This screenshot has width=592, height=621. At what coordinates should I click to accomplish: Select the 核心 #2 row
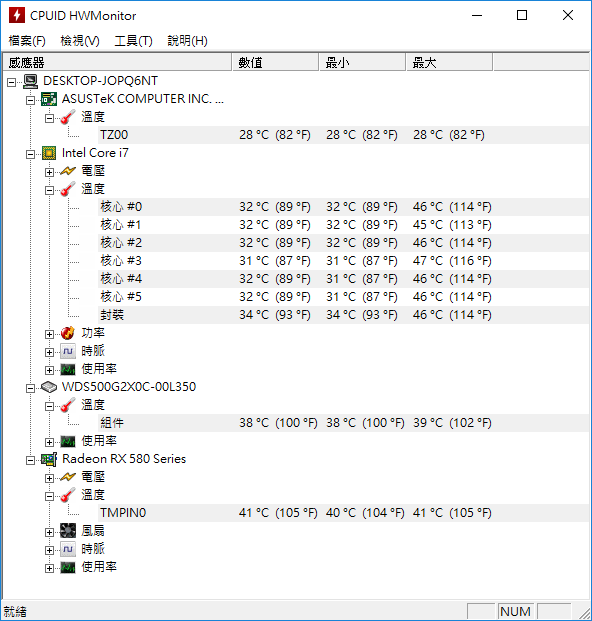tap(344, 243)
